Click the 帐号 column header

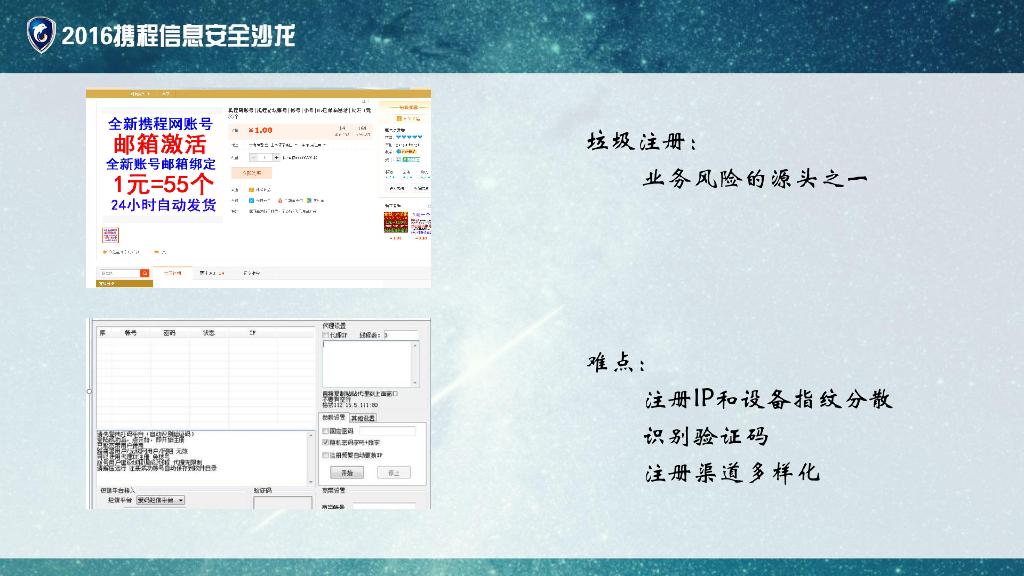click(131, 333)
